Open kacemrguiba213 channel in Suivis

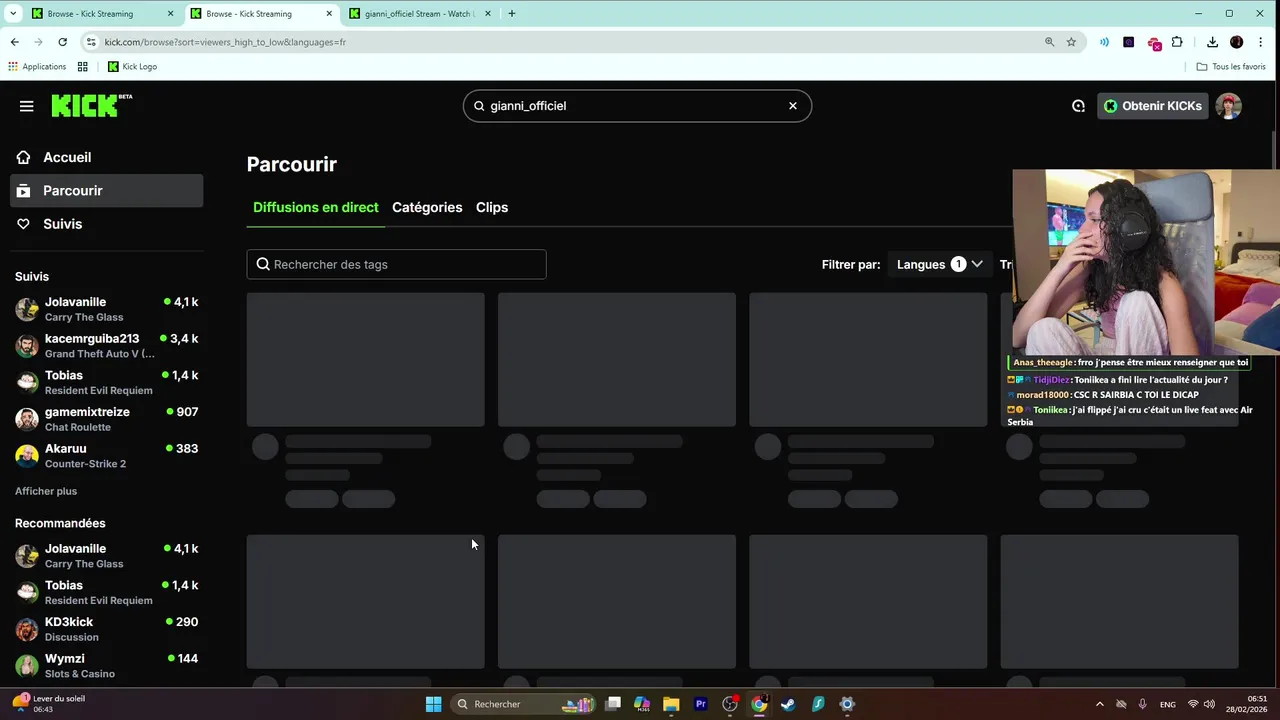click(x=107, y=346)
